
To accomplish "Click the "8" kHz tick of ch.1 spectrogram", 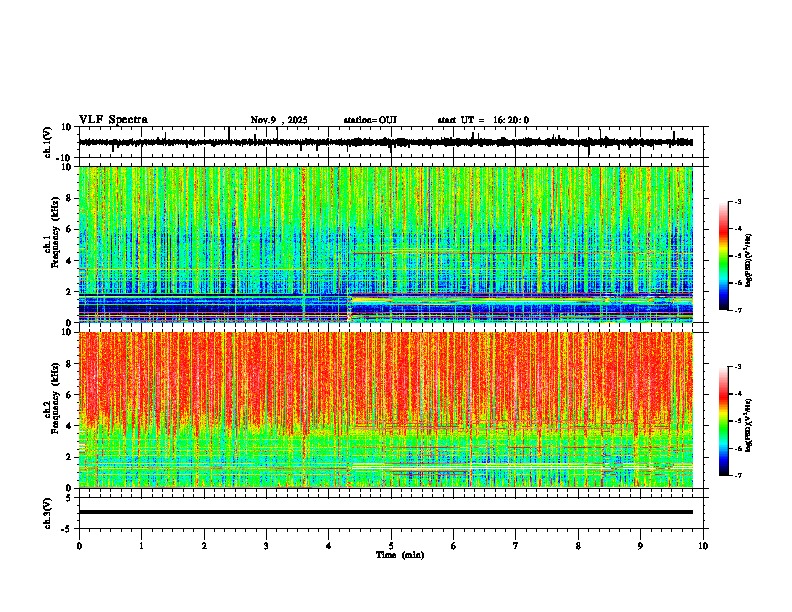I will point(70,198).
